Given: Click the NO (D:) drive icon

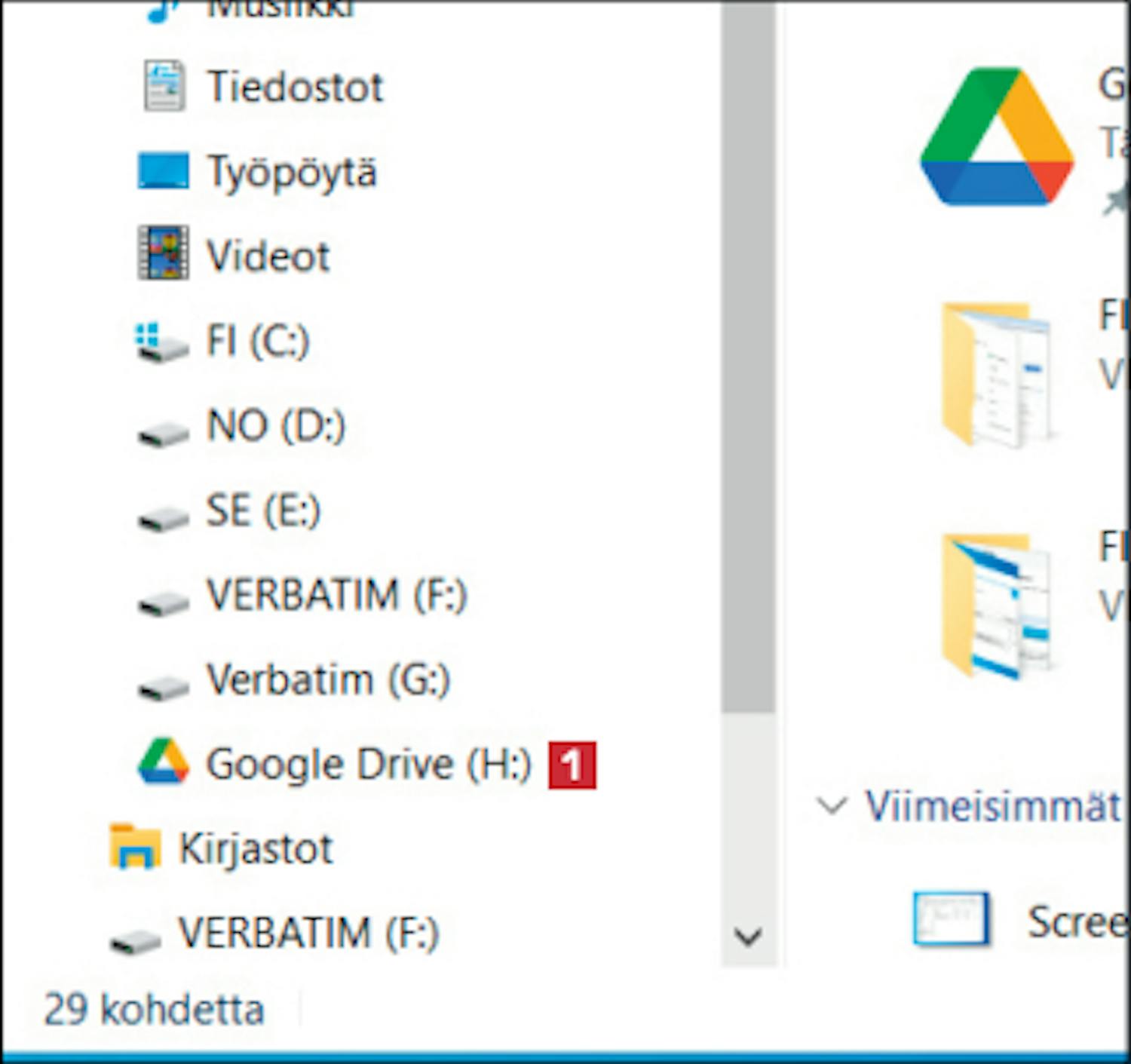Looking at the screenshot, I should click(x=162, y=433).
